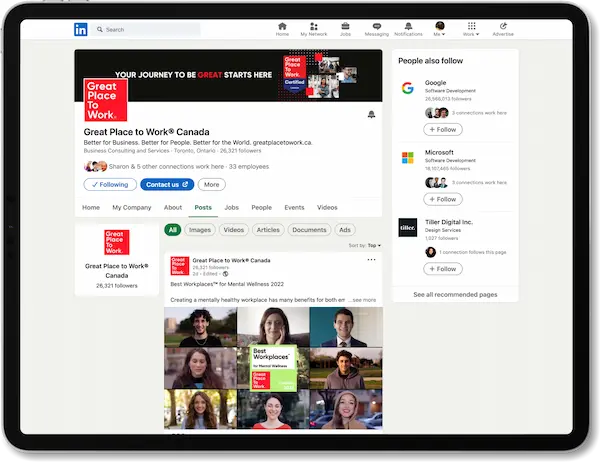This screenshot has height=462, width=600.
Task: View Sharon & 5 other connections
Action: 166,167
